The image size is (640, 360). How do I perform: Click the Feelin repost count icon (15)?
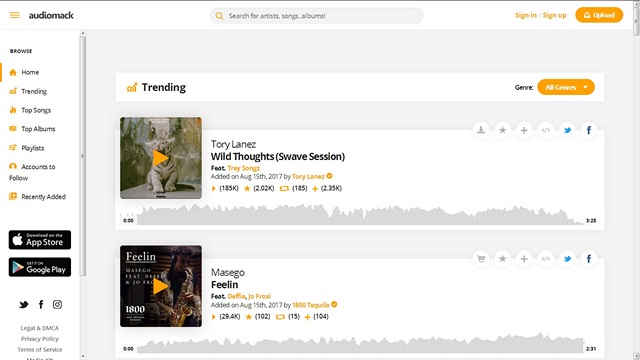tap(280, 316)
